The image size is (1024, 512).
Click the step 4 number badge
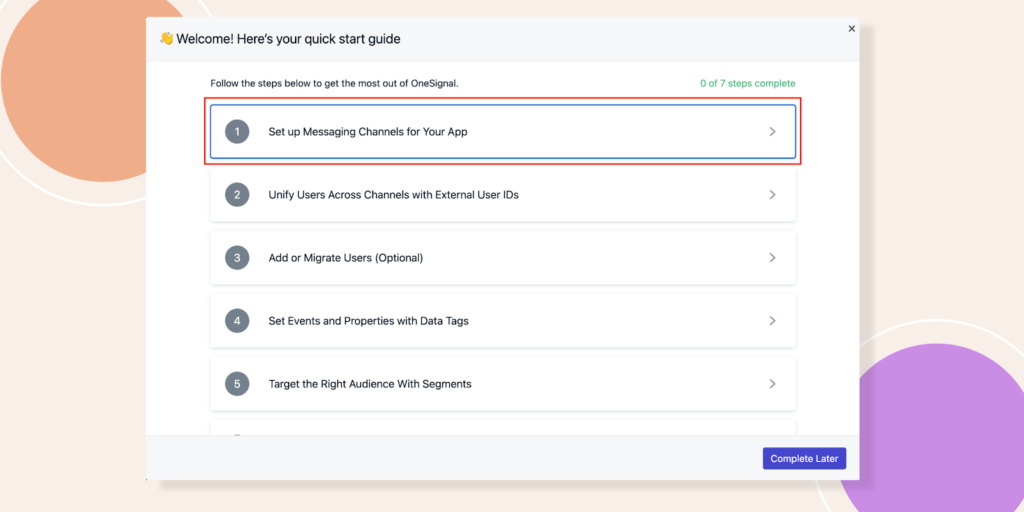point(237,321)
